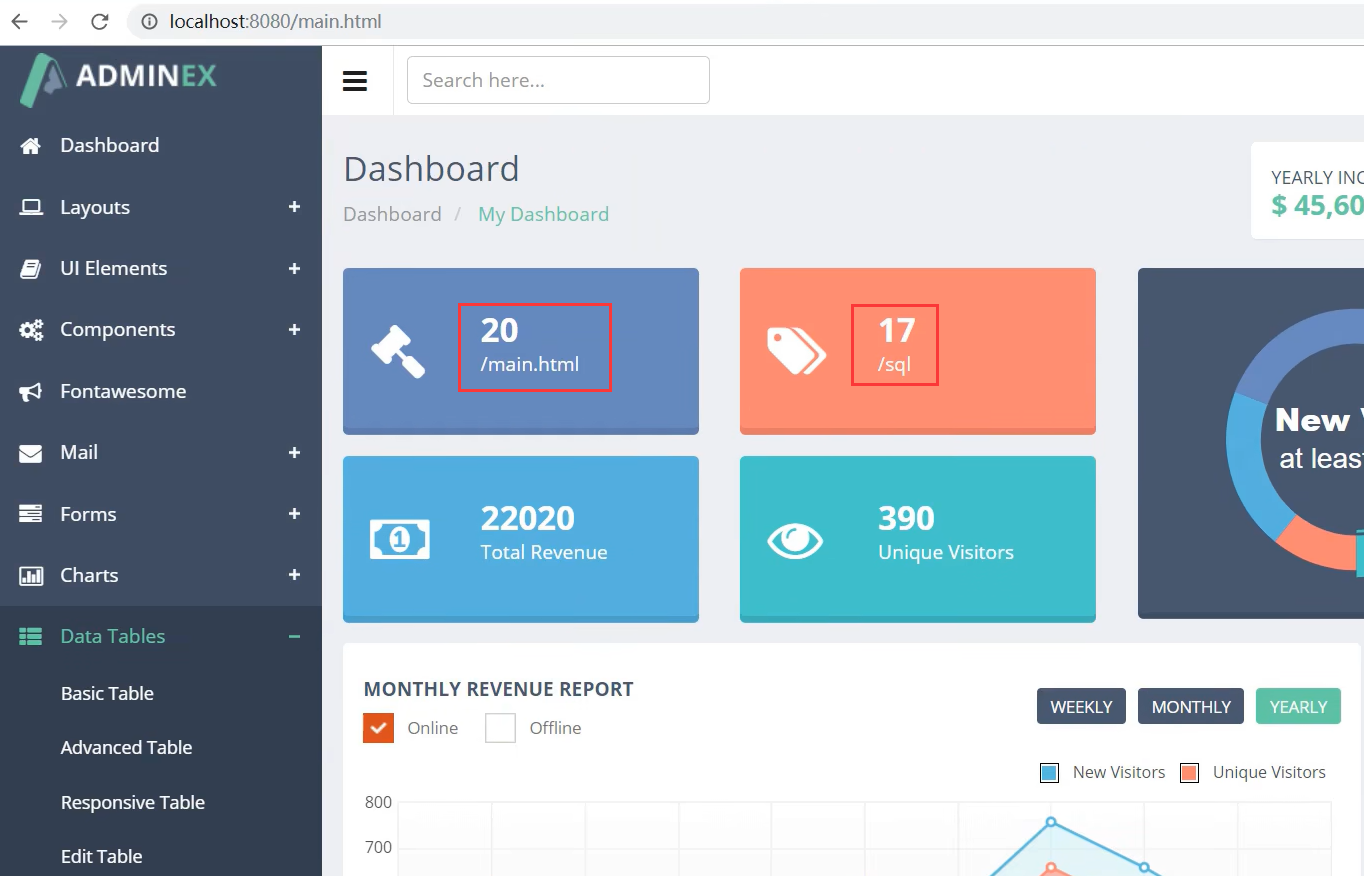Check the Offline checkbox
Screen dimensions: 1364x876
[500, 728]
